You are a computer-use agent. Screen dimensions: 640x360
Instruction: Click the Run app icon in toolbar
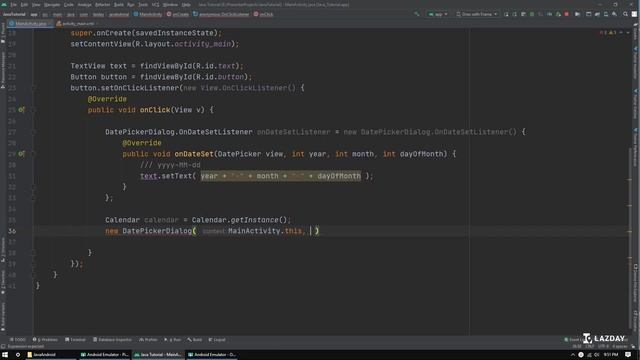(x=506, y=14)
